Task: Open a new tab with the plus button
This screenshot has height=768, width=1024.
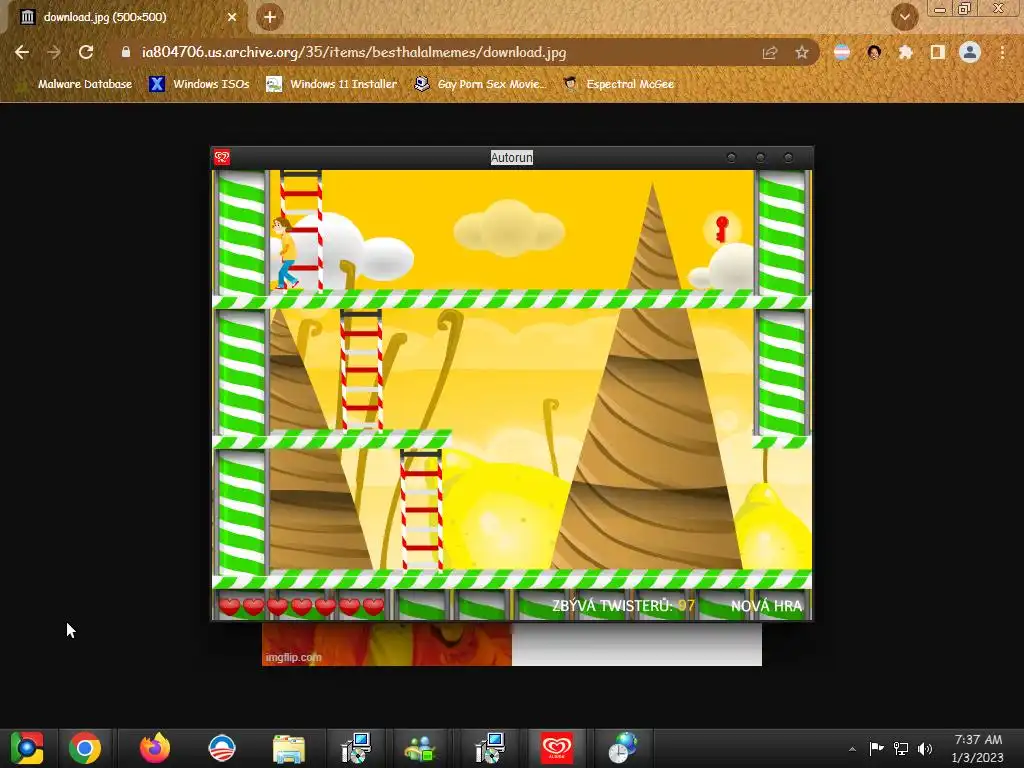Action: pyautogui.click(x=270, y=17)
